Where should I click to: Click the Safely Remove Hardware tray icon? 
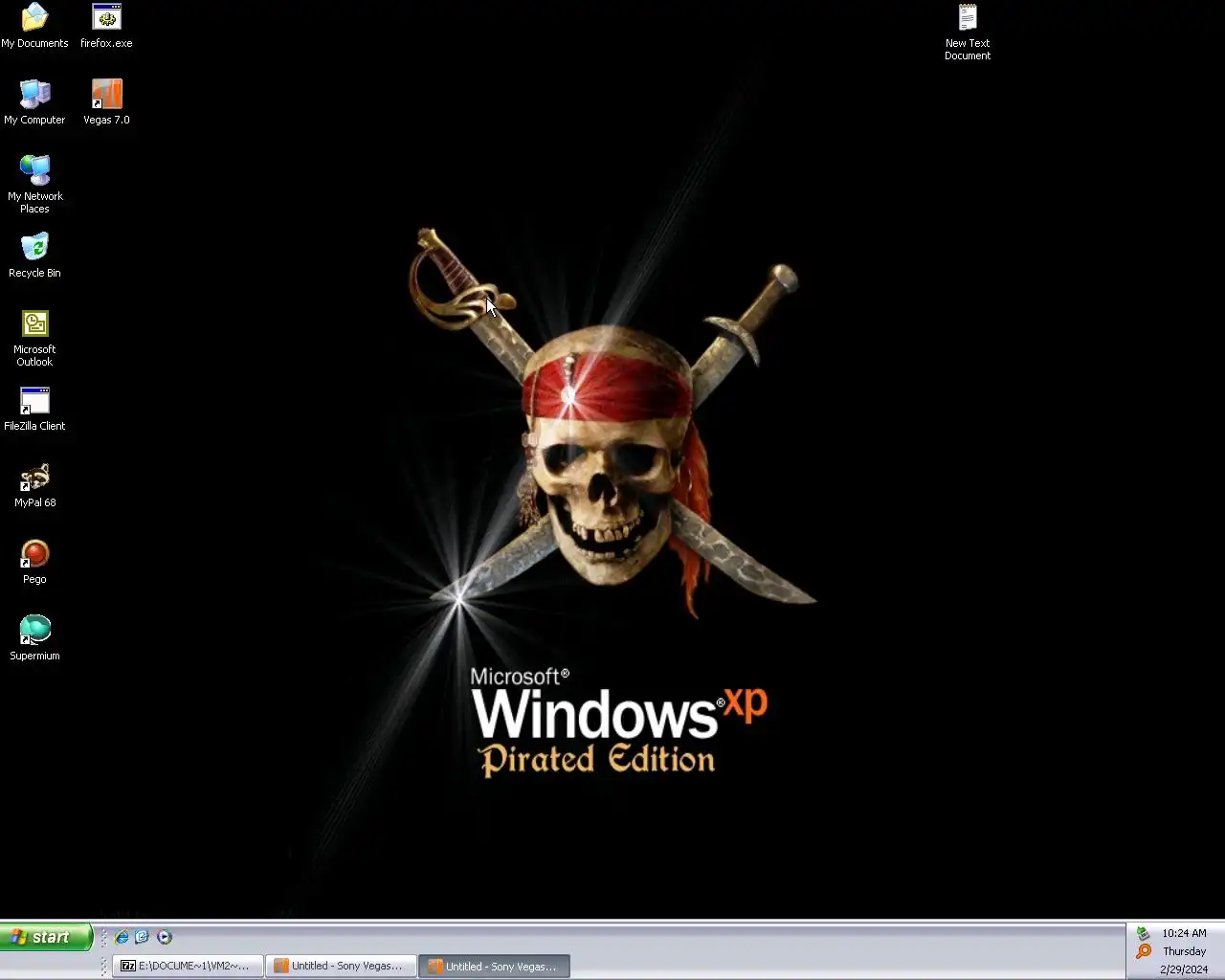click(1143, 933)
